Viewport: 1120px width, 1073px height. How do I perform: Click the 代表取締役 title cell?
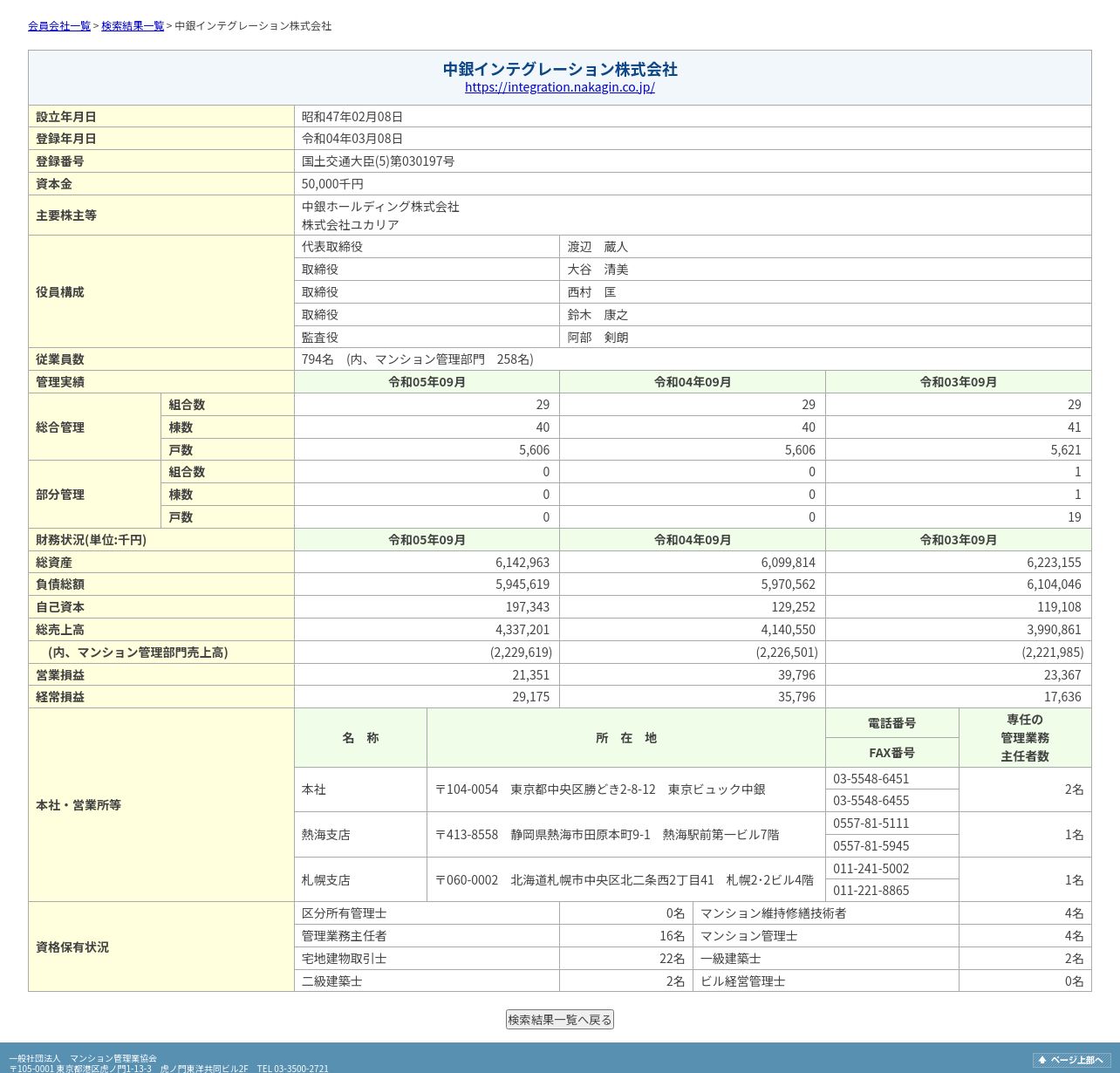(427, 247)
